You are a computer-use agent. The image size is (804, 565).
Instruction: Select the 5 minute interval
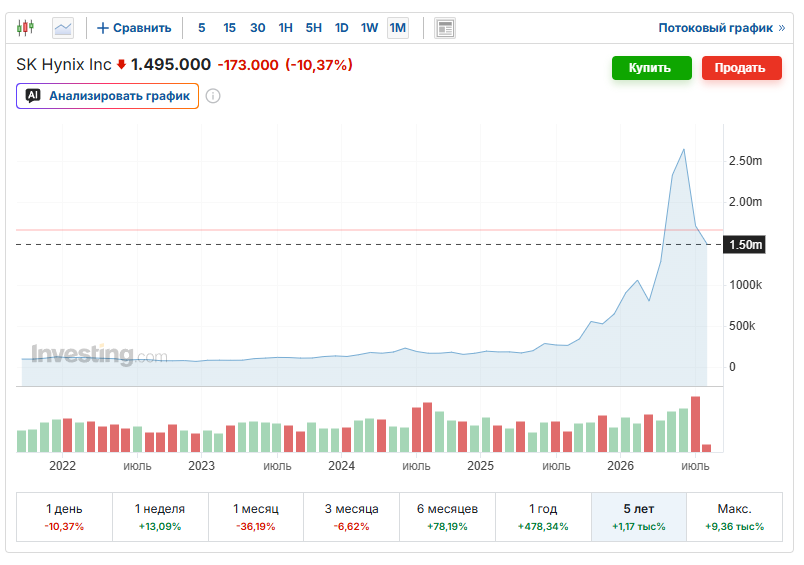[x=202, y=28]
